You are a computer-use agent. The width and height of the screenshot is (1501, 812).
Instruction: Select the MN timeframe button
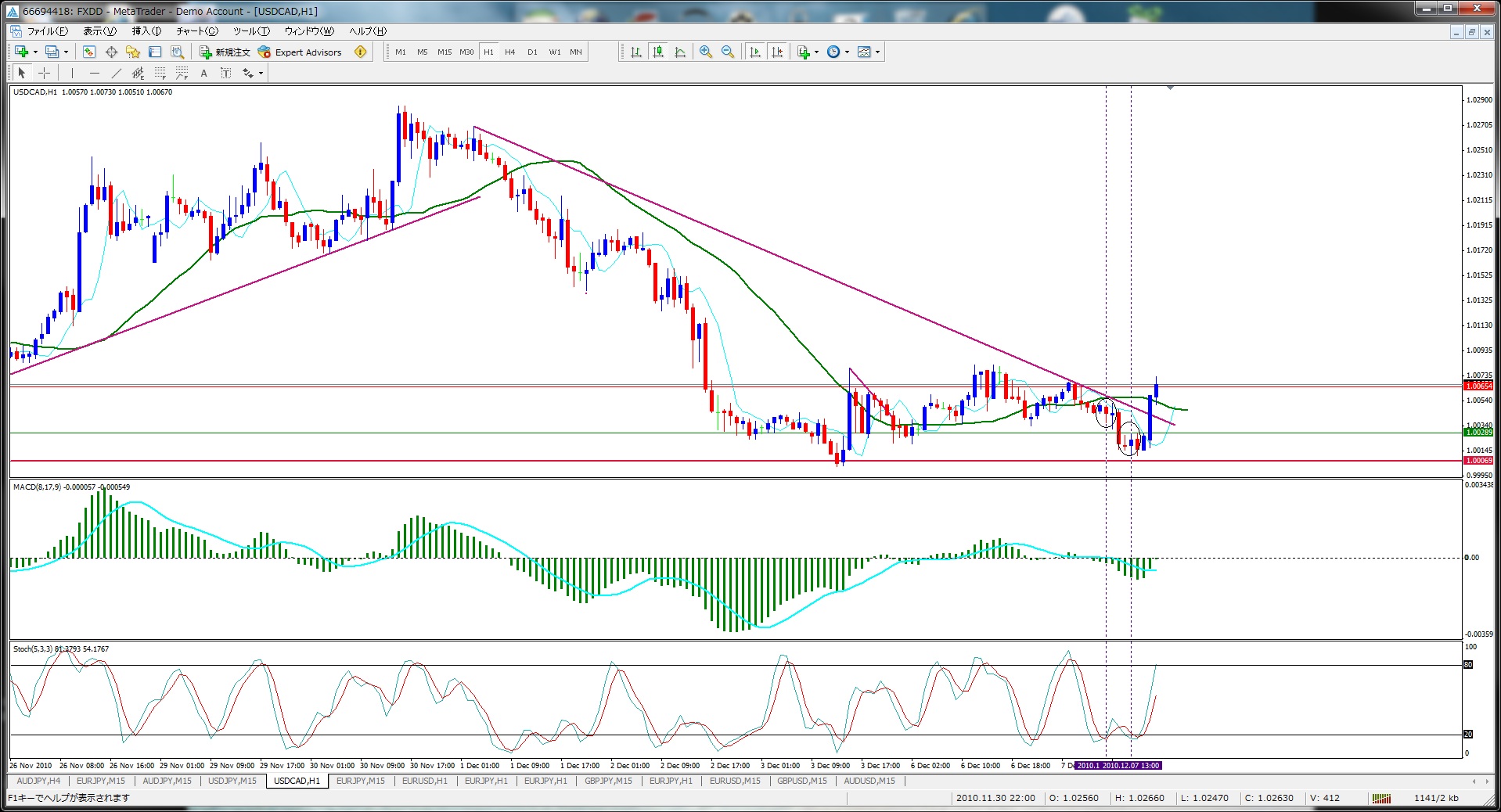pyautogui.click(x=576, y=52)
